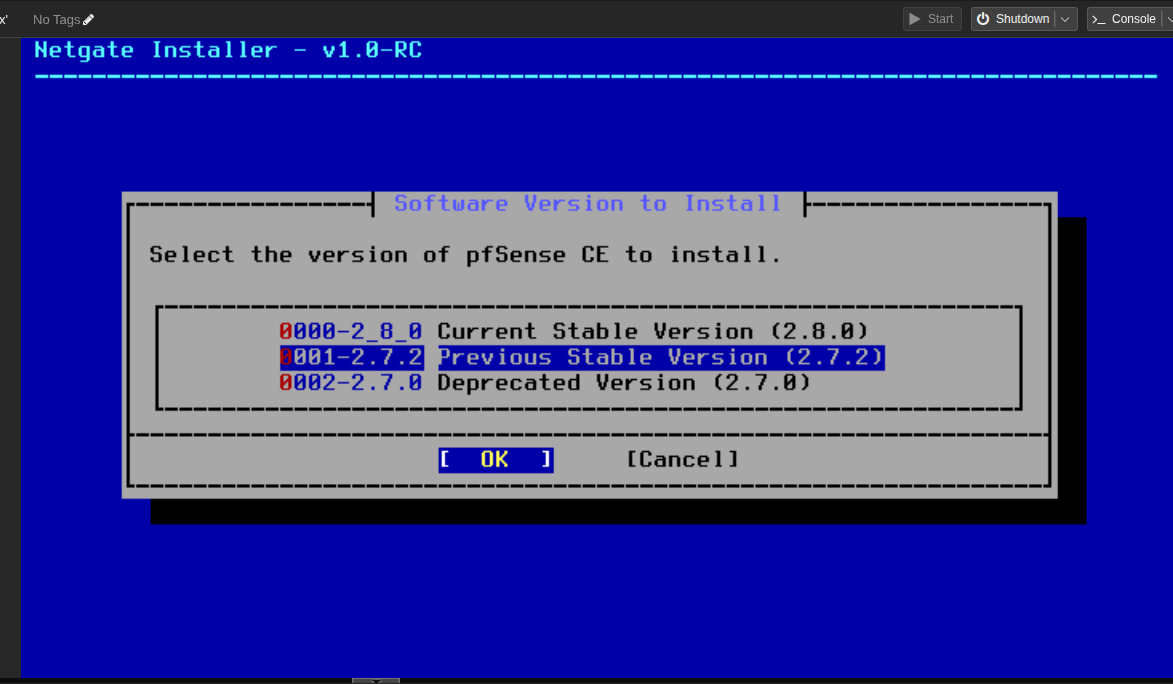Select the VM tab at top left
The width and height of the screenshot is (1173, 684).
click(5, 18)
